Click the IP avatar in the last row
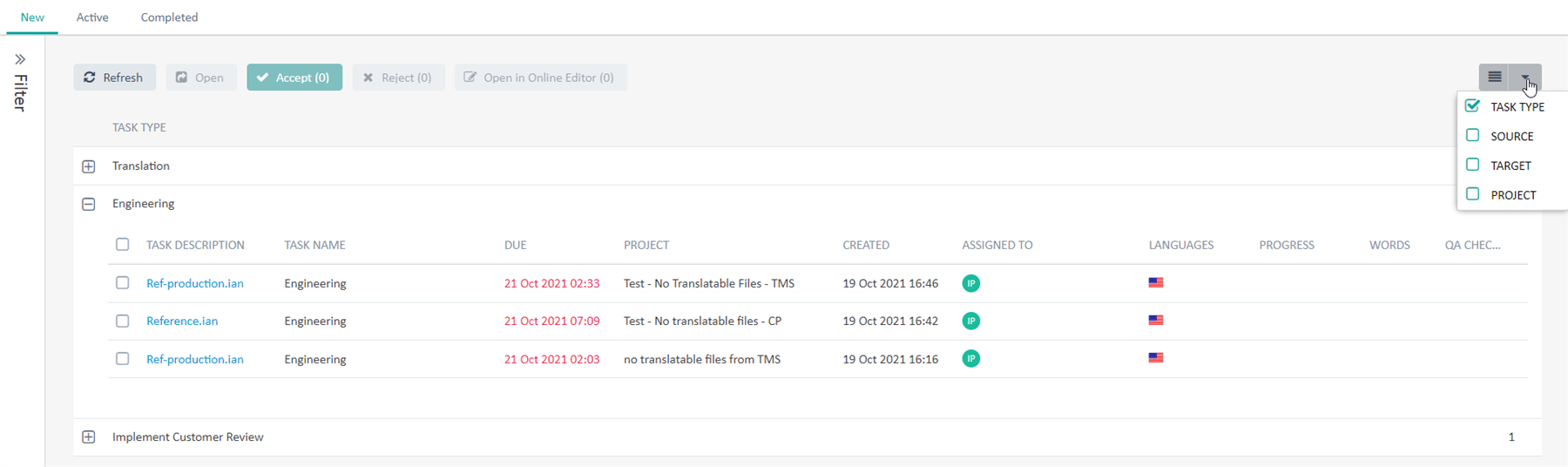1568x467 pixels. (971, 358)
